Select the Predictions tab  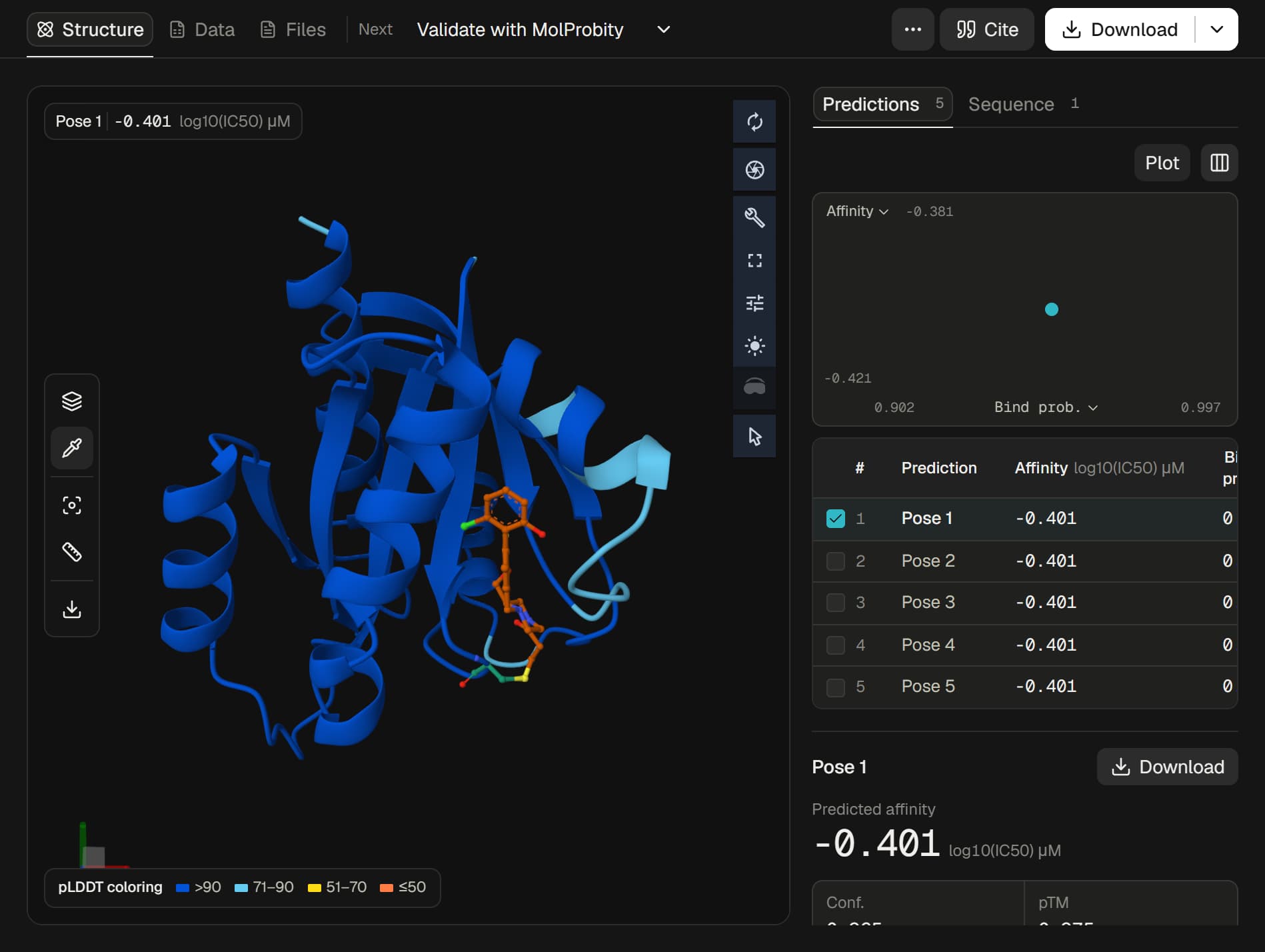coord(882,104)
